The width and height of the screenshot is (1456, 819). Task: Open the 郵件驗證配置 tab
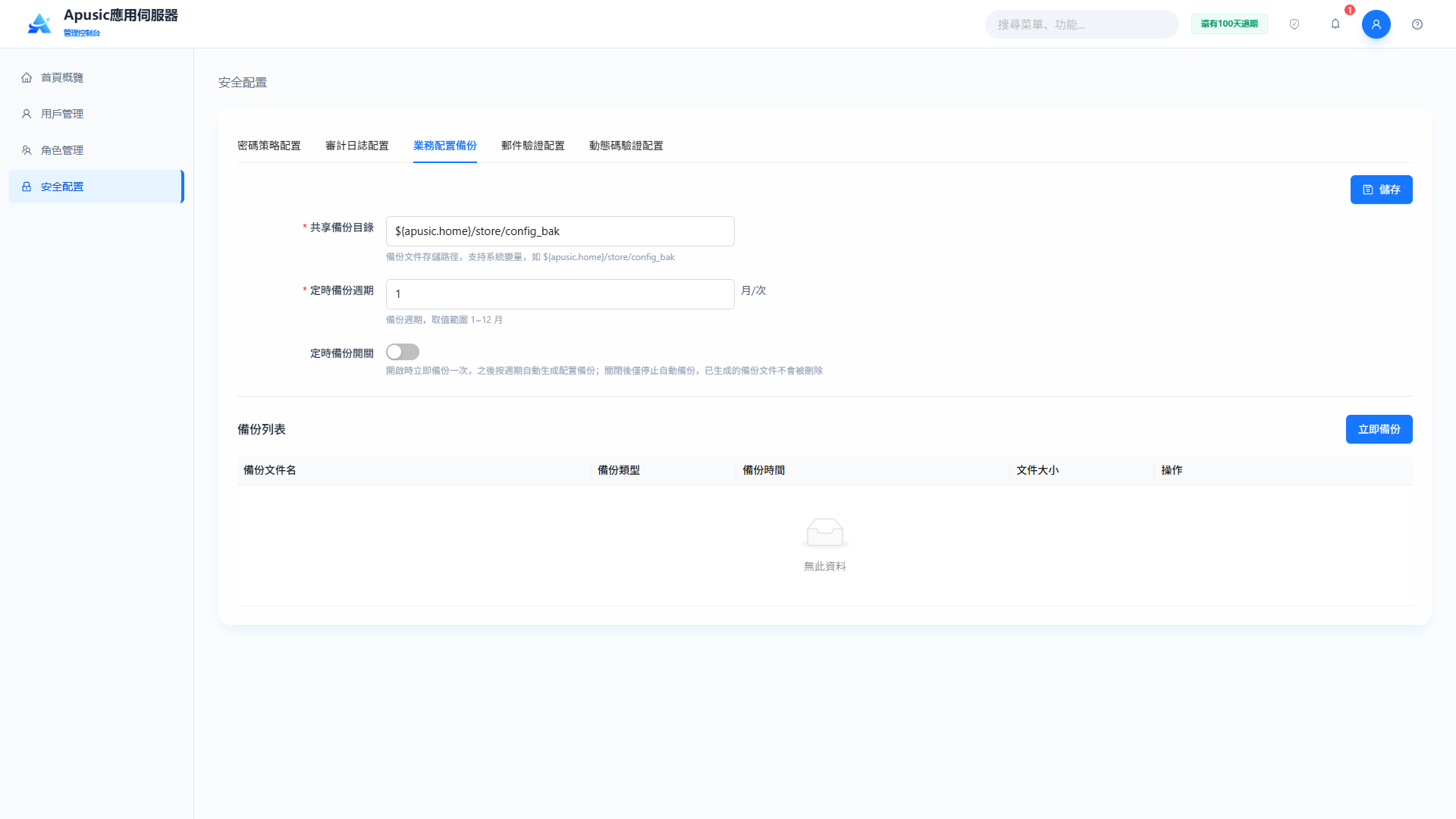pos(533,146)
